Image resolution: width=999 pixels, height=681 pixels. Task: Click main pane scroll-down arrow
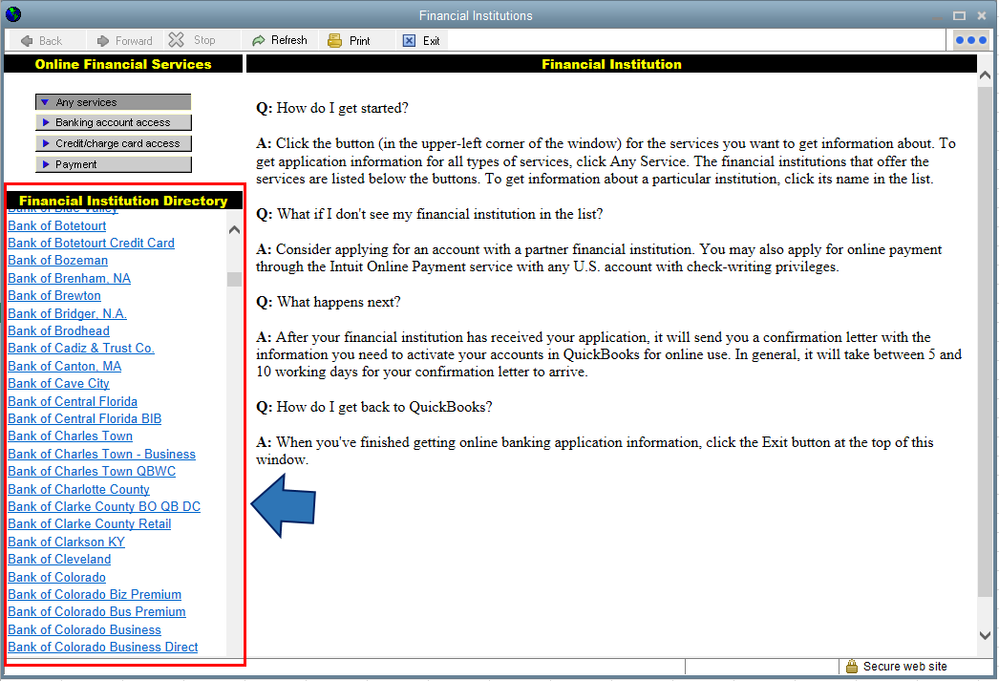click(984, 635)
